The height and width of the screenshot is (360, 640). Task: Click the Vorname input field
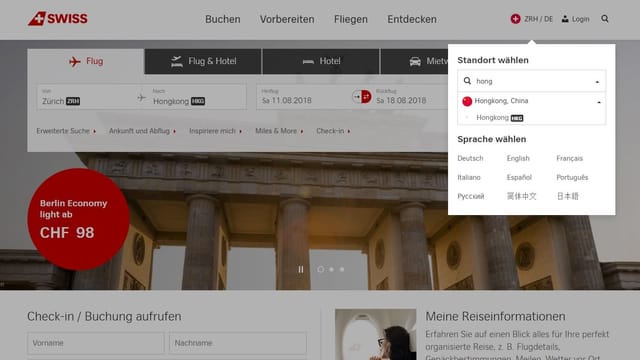(96, 343)
